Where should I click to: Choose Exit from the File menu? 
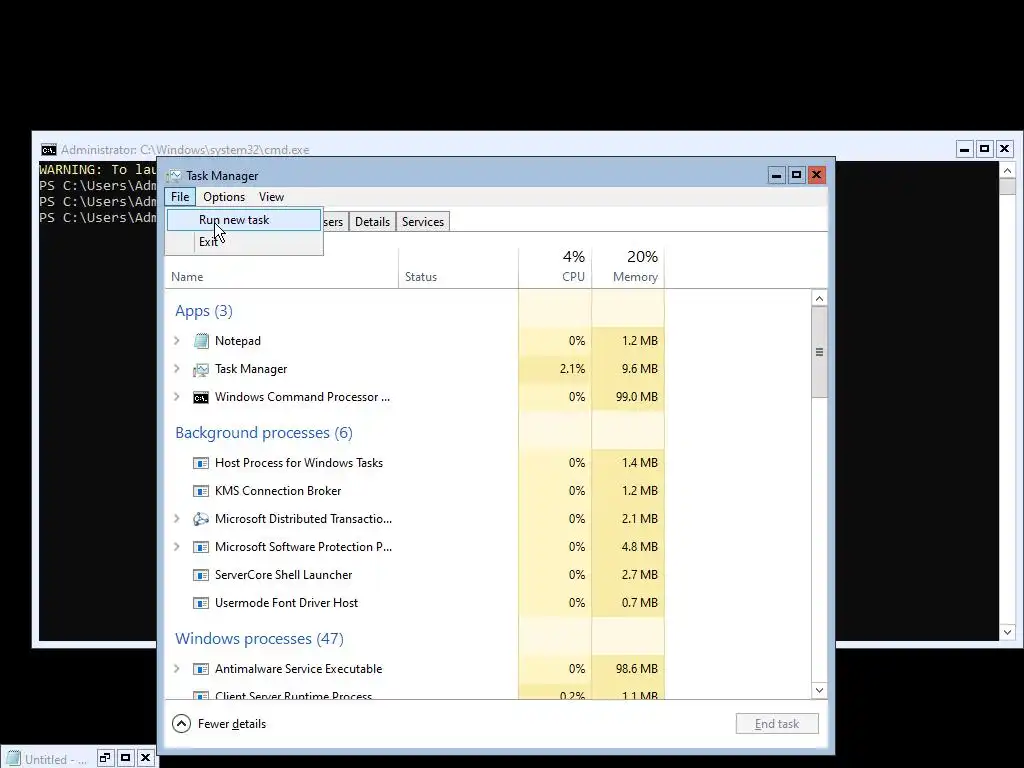(x=244, y=242)
